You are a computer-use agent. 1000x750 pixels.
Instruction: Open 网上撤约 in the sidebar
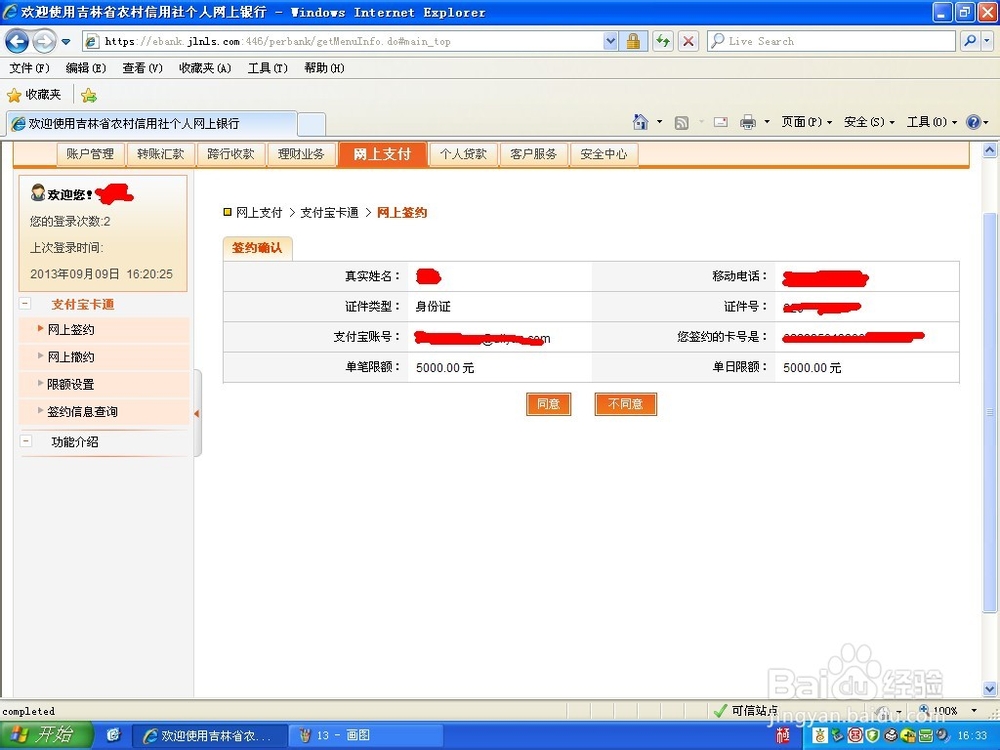point(71,357)
